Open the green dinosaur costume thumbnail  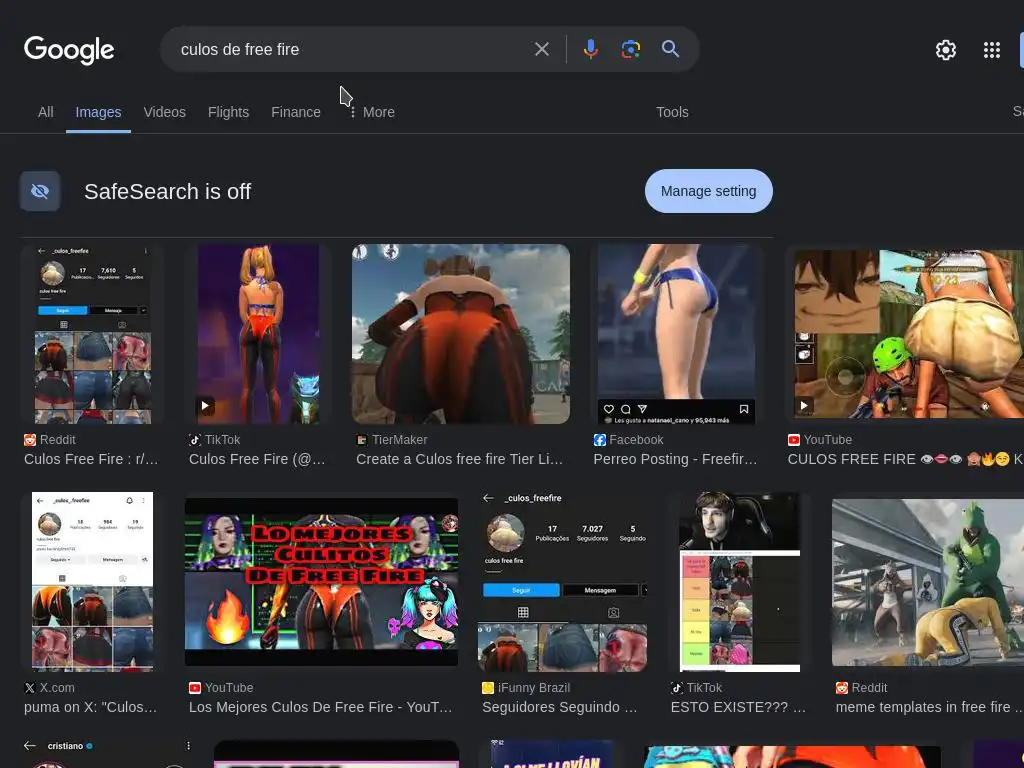(x=927, y=583)
